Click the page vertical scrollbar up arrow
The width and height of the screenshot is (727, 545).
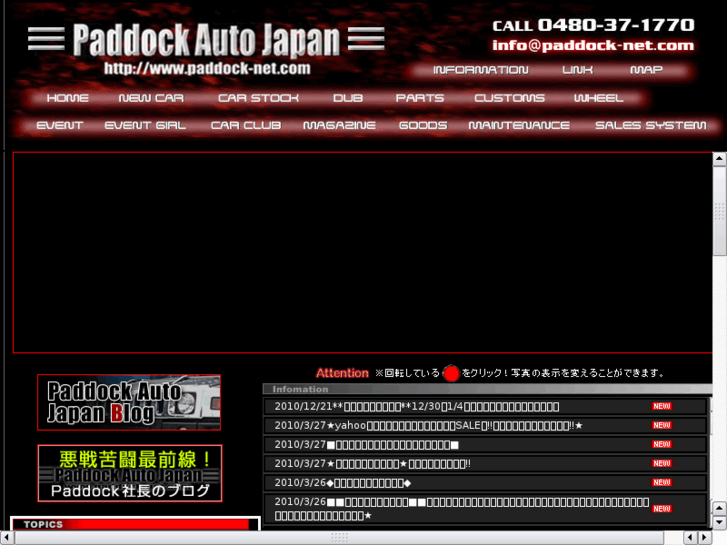tap(719, 159)
